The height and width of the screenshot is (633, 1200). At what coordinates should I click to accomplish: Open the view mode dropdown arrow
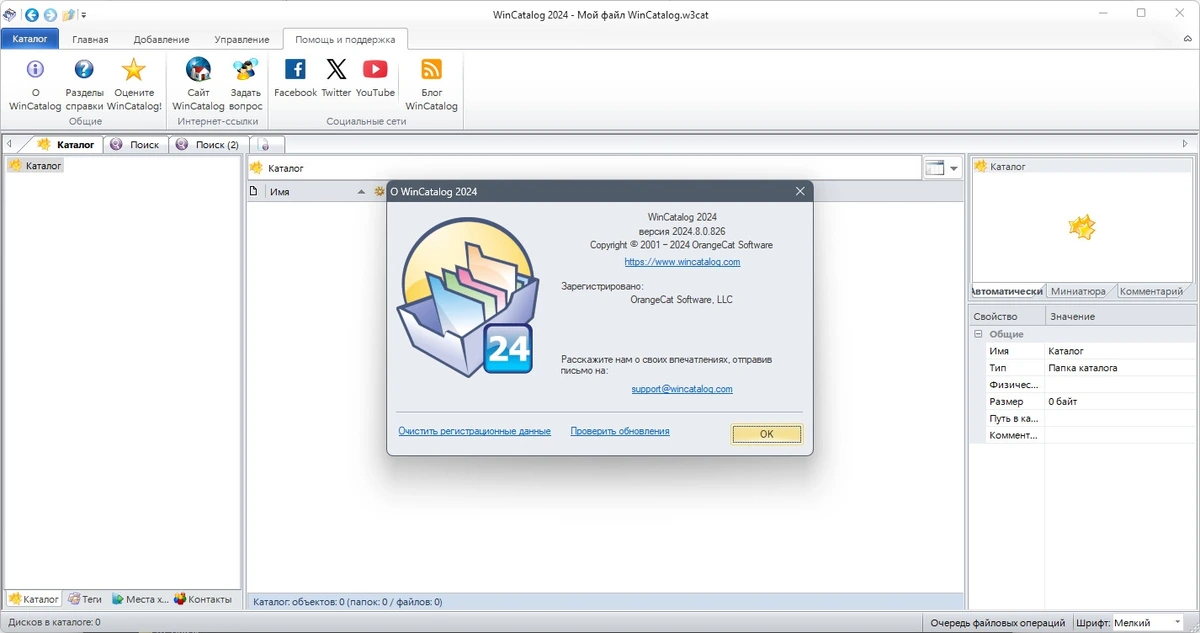click(954, 168)
